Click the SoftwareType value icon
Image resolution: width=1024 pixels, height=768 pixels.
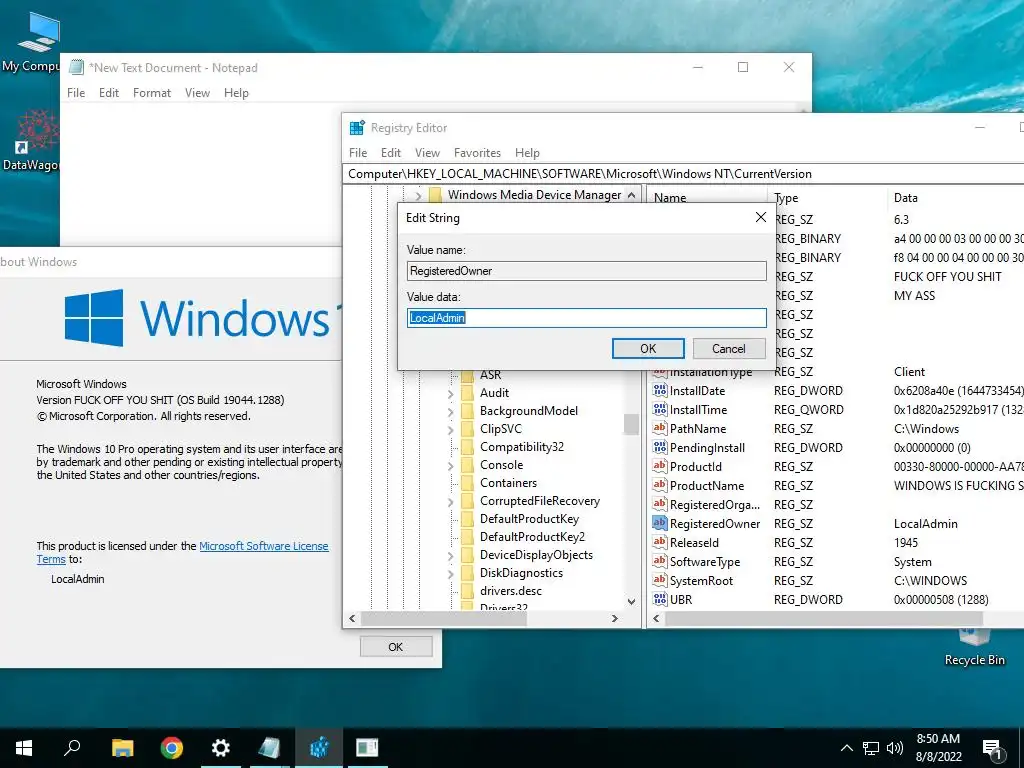click(660, 561)
